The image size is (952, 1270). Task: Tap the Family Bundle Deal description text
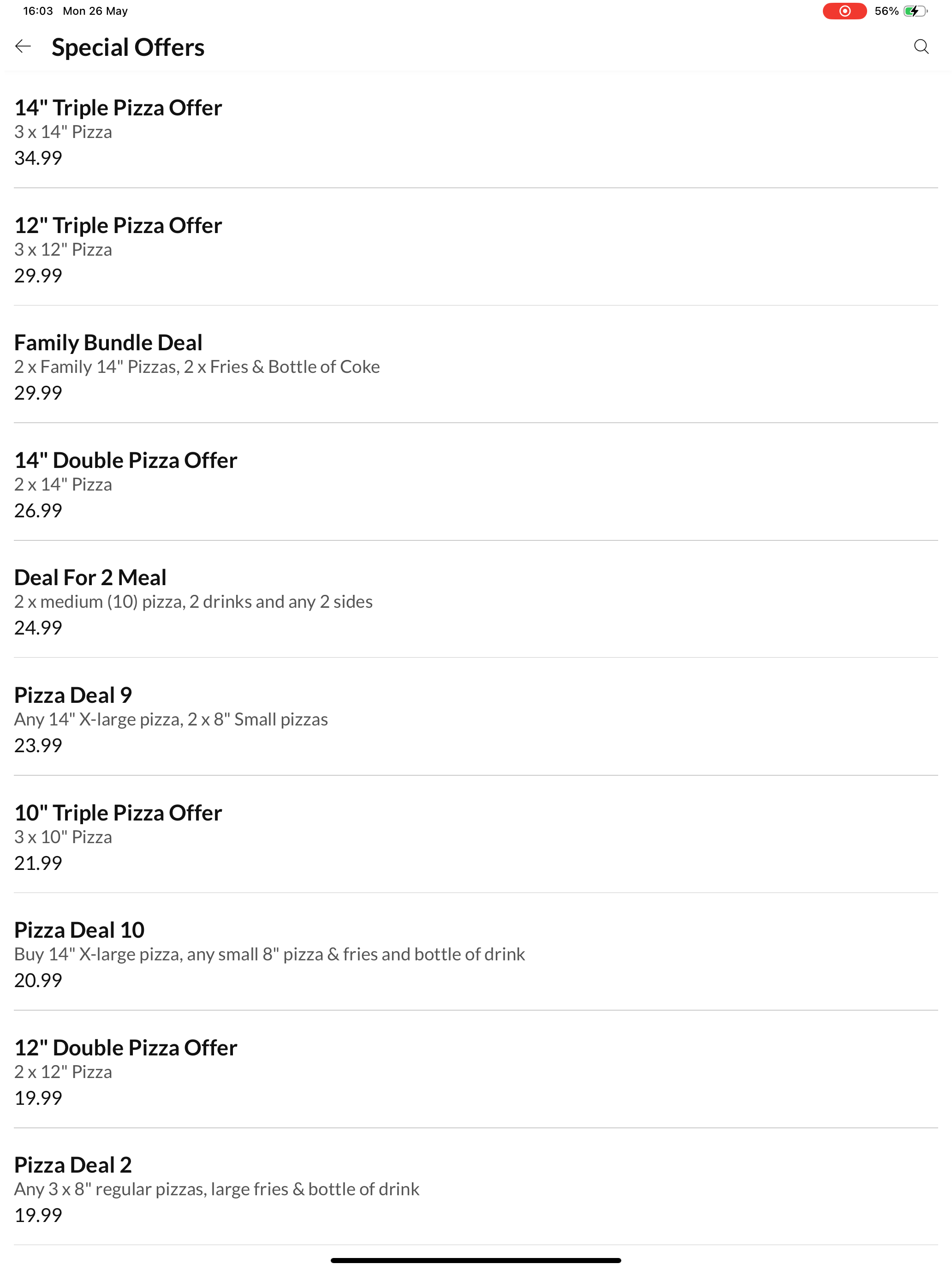tap(197, 367)
